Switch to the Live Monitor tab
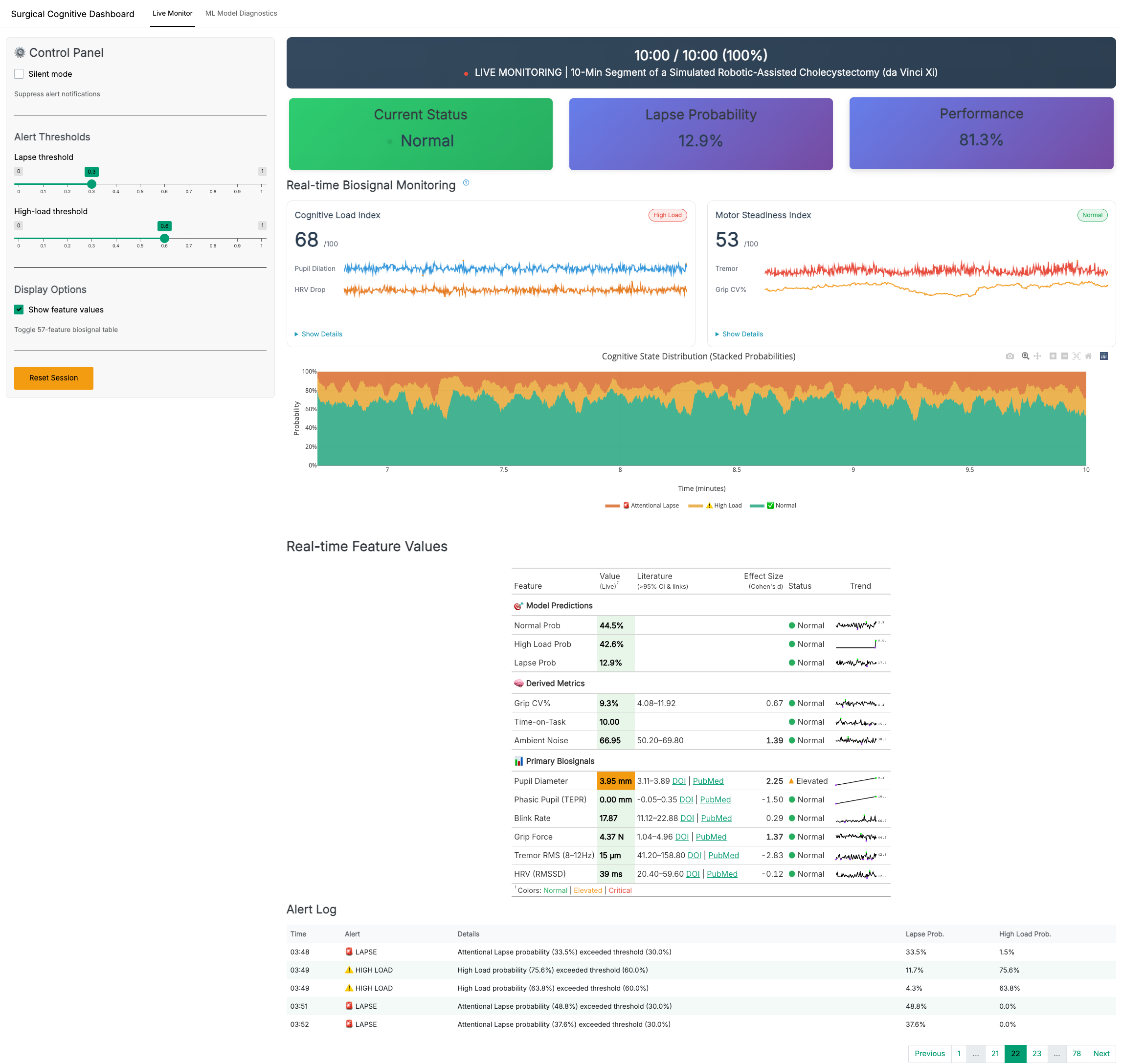This screenshot has height=1064, width=1122. [x=173, y=13]
